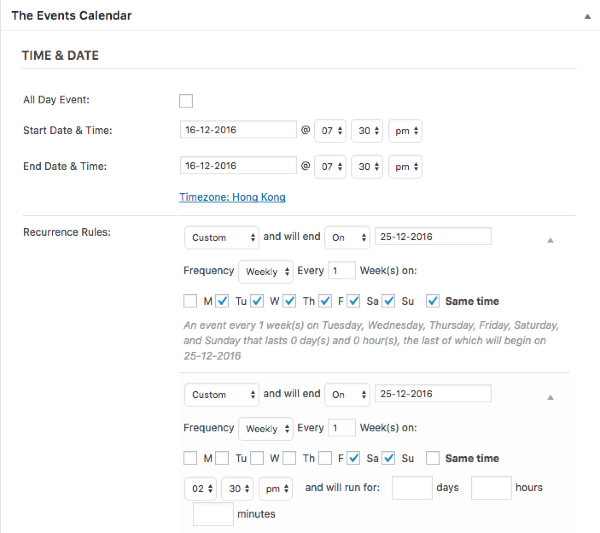The height and width of the screenshot is (533, 600).
Task: Uncheck Same time in first recurrence rule
Action: pyautogui.click(x=433, y=301)
